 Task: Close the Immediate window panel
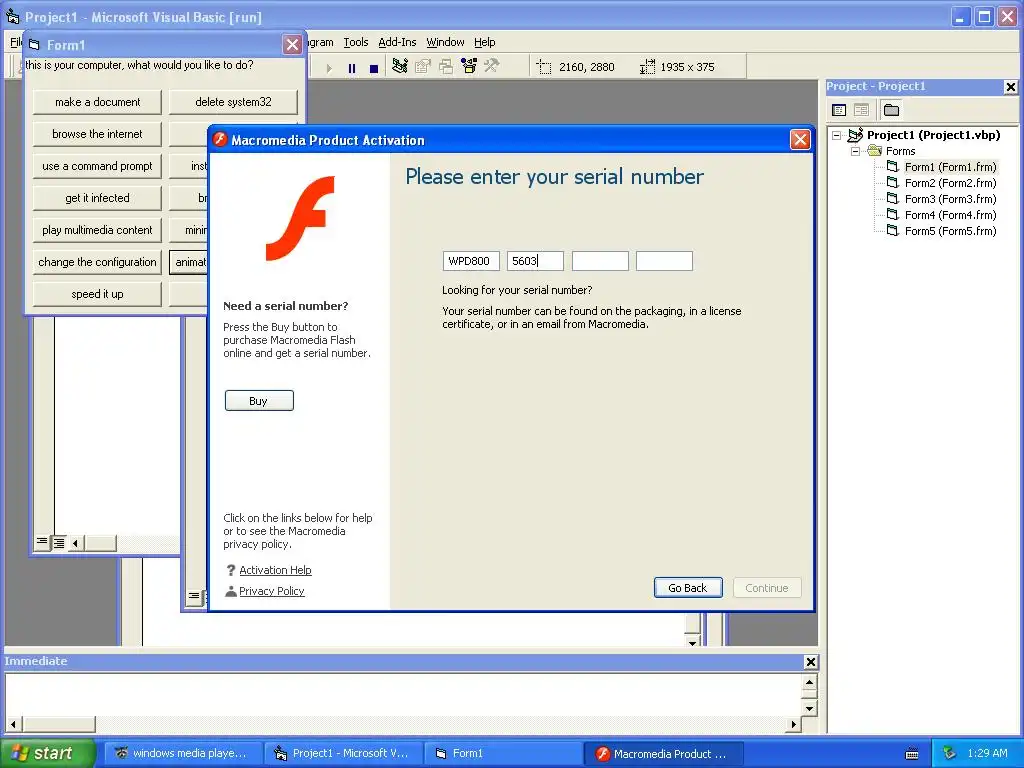[810, 662]
